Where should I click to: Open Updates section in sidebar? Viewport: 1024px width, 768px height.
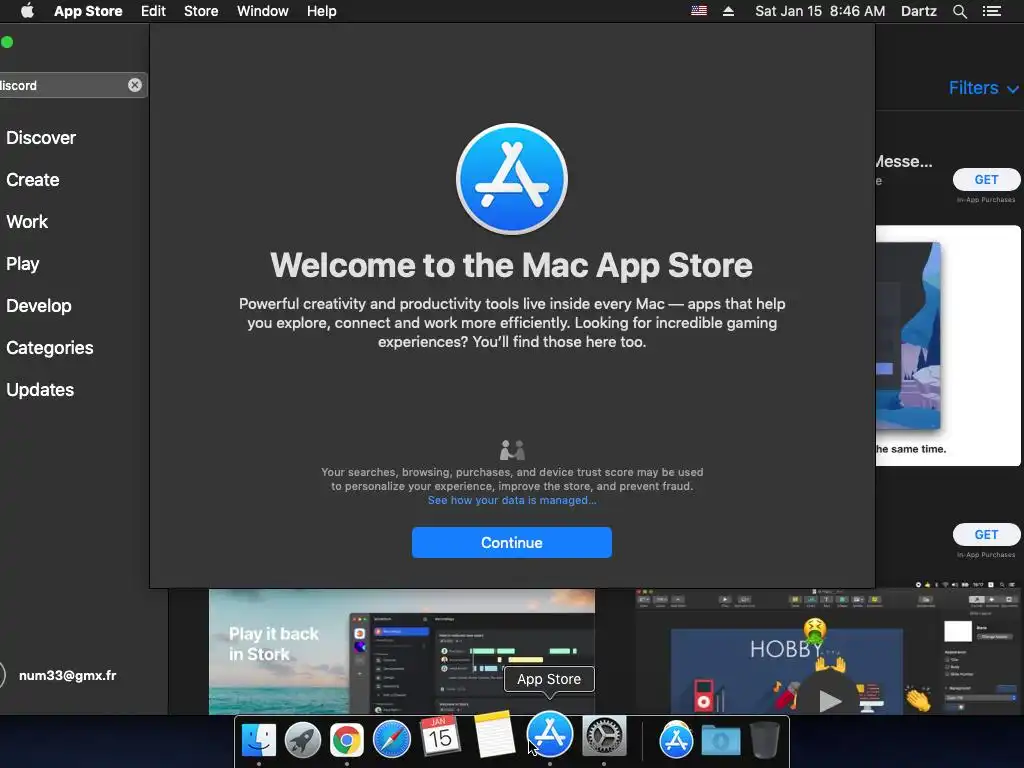coord(40,390)
